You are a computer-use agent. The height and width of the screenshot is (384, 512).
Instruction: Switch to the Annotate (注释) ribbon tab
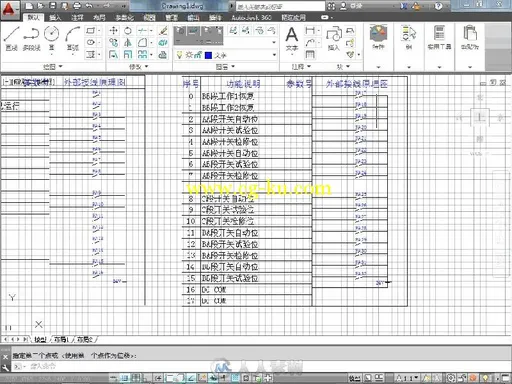[x=77, y=17]
